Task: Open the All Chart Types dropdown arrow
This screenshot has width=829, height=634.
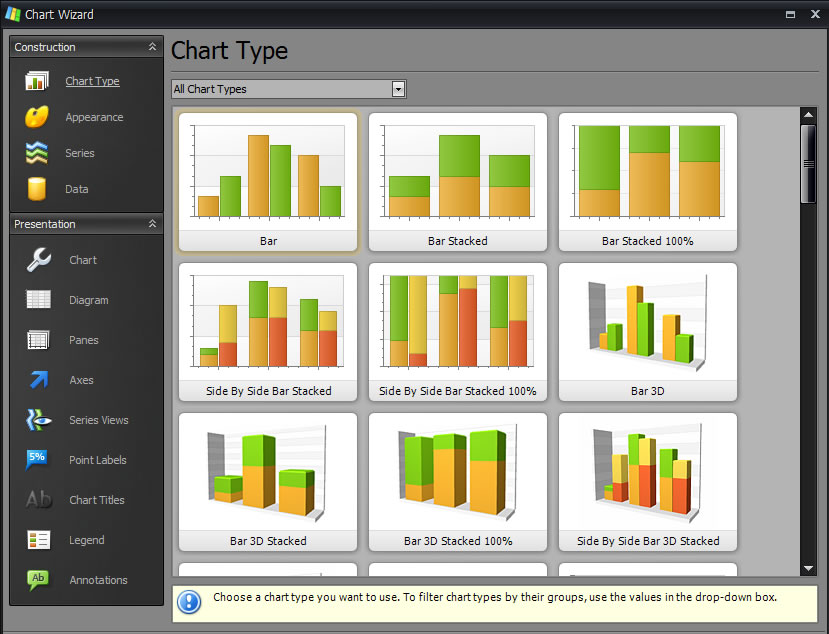Action: (x=399, y=89)
